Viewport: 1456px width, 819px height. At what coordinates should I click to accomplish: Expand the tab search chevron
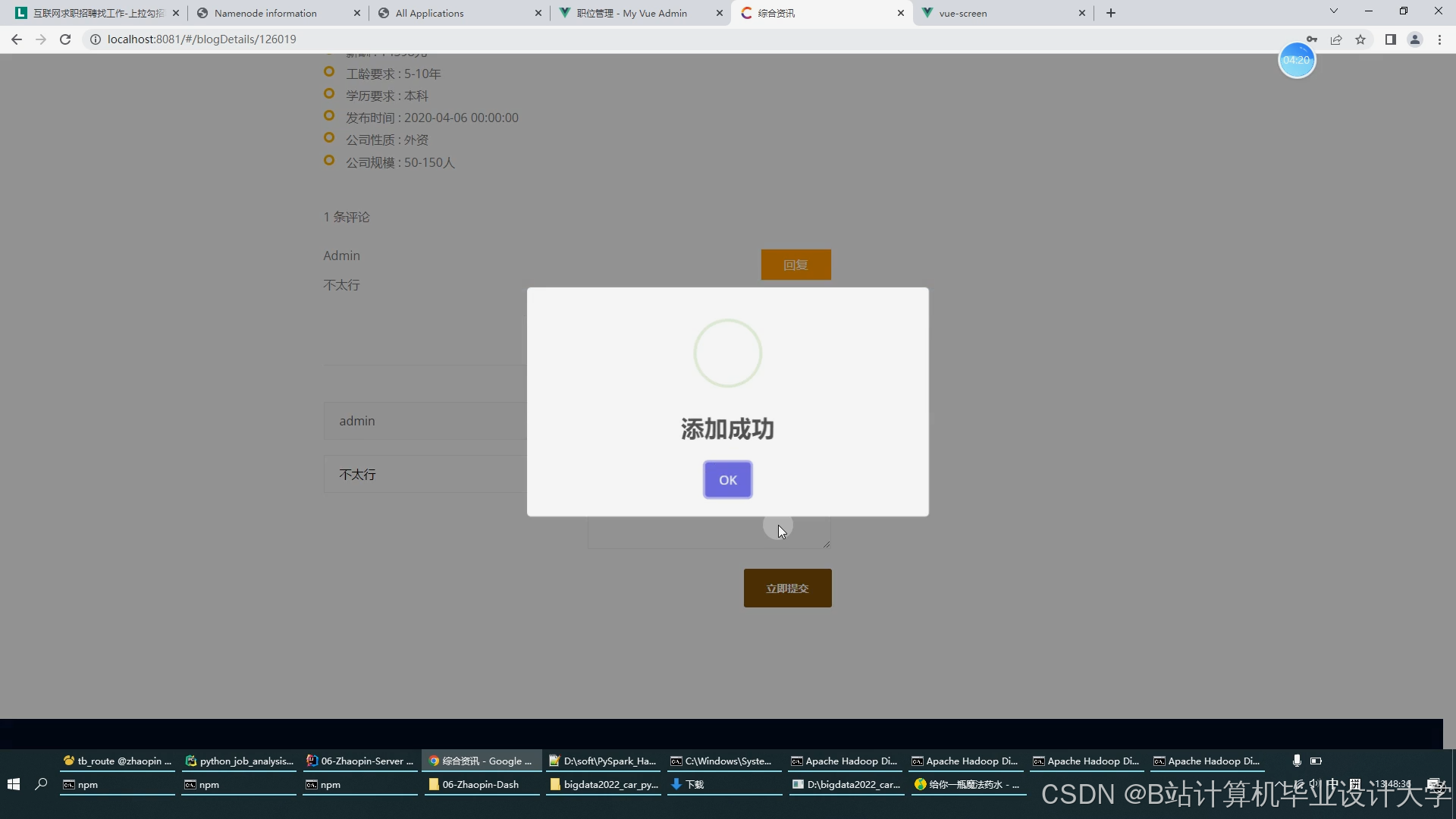click(1333, 11)
